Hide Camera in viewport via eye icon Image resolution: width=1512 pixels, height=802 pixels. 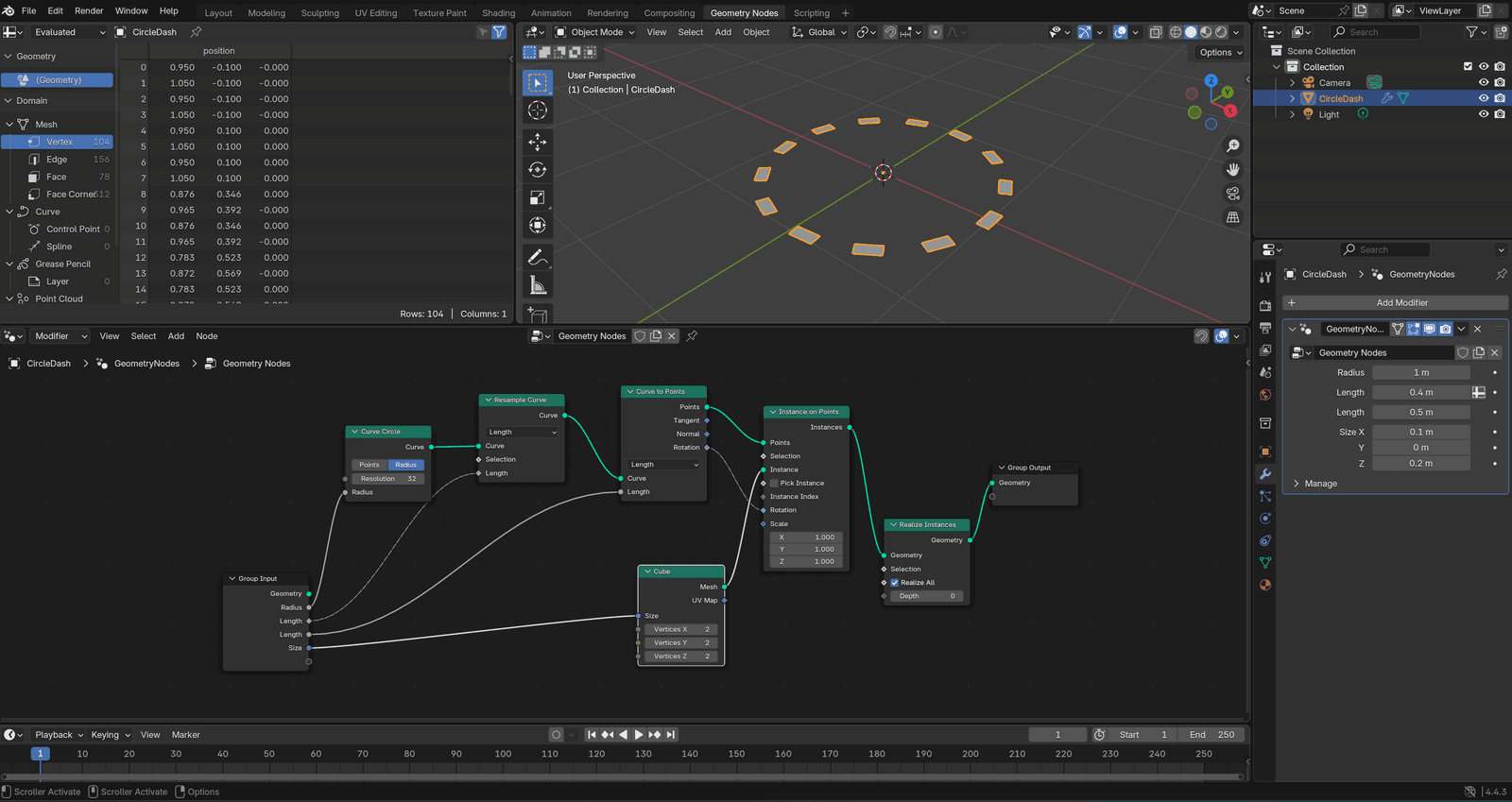(x=1484, y=83)
